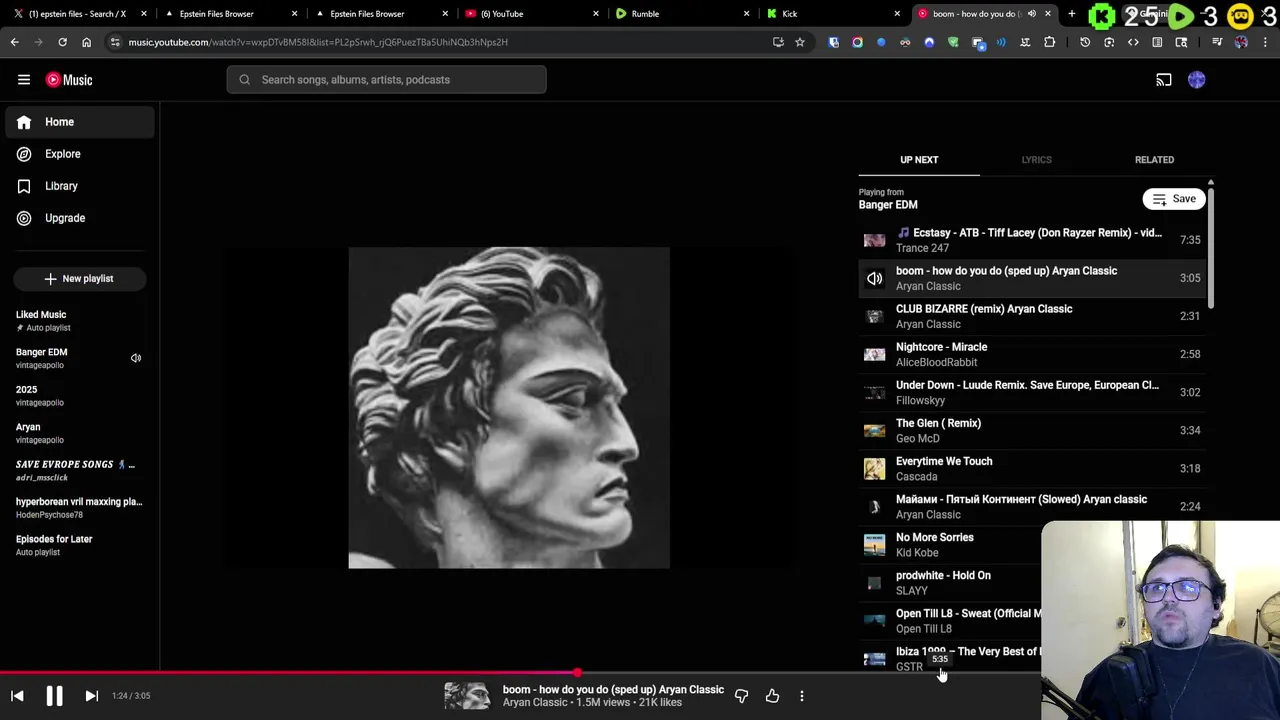The image size is (1280, 720).
Task: Click now-playing speaker icon beside Banger EDM
Action: pyautogui.click(x=136, y=358)
